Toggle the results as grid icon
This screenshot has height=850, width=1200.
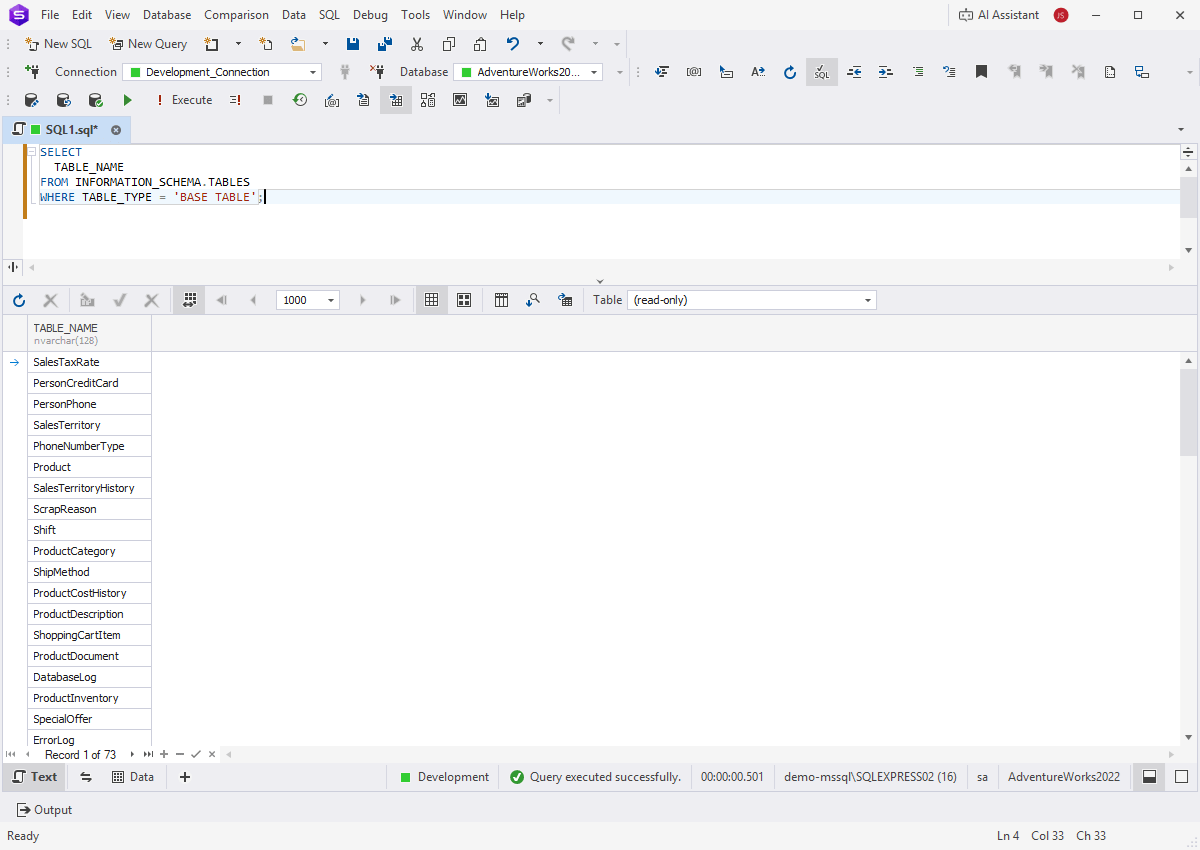pyautogui.click(x=396, y=100)
